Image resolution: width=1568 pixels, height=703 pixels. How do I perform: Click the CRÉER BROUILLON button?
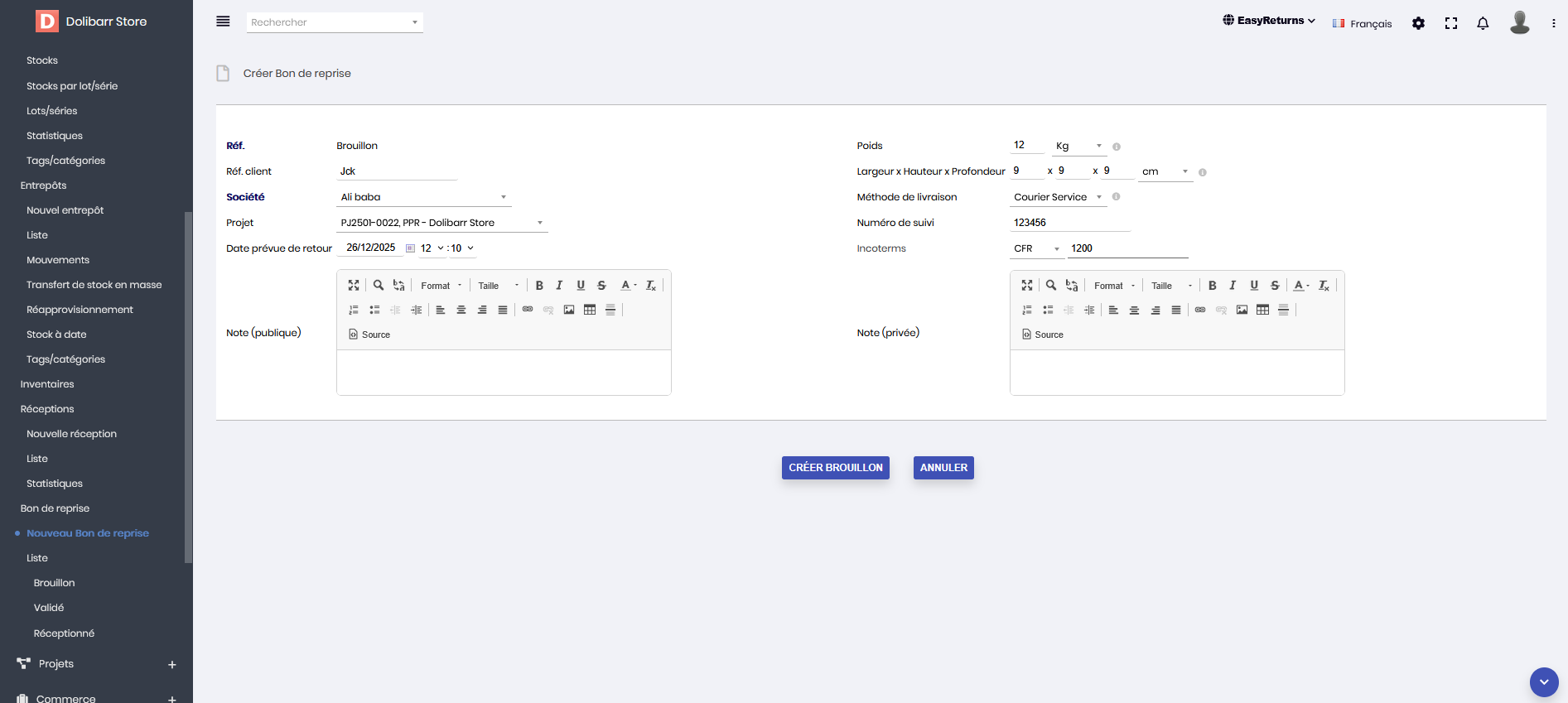click(x=835, y=468)
